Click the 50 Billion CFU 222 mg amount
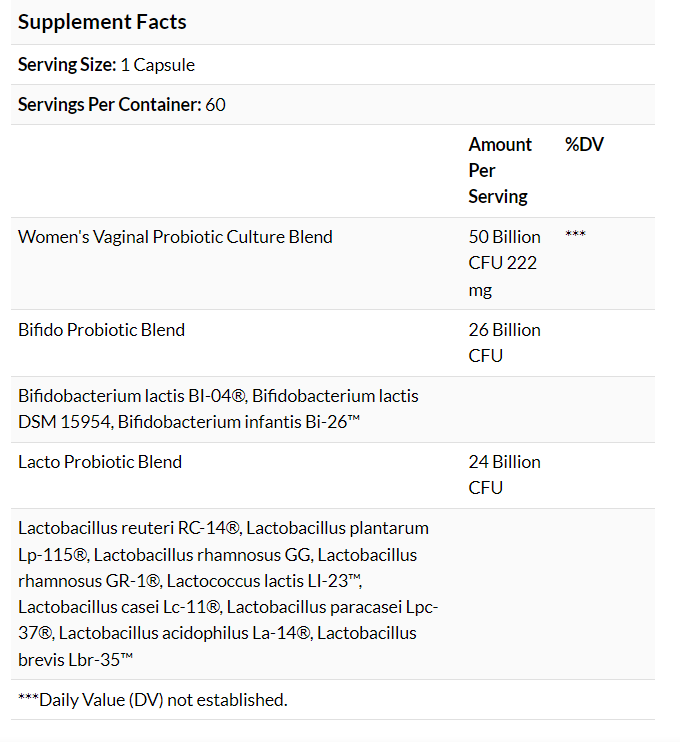The width and height of the screenshot is (680, 742). point(504,263)
